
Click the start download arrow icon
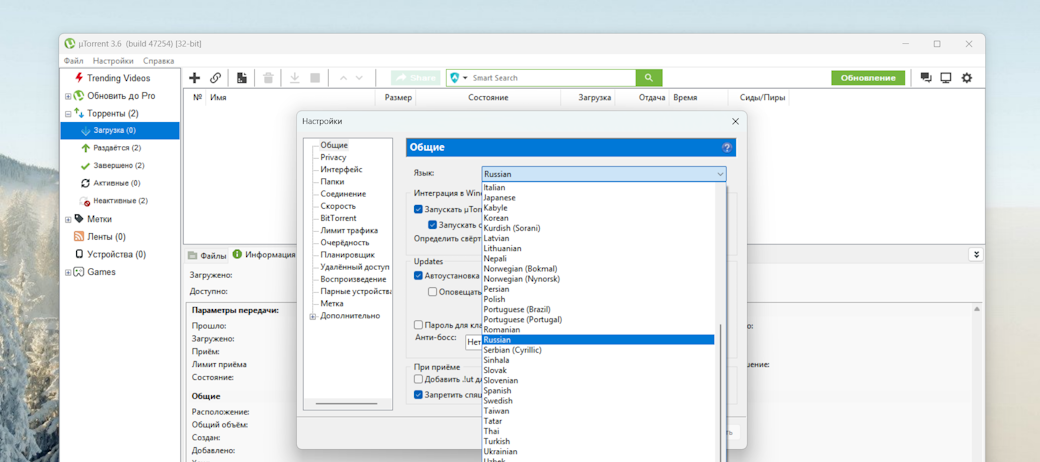pyautogui.click(x=294, y=78)
